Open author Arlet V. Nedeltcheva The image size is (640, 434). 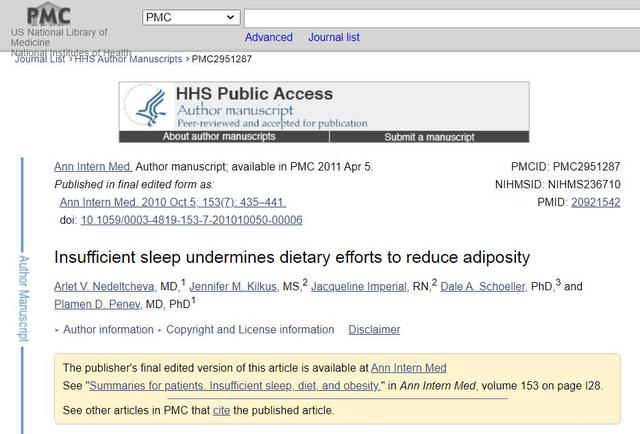(104, 287)
